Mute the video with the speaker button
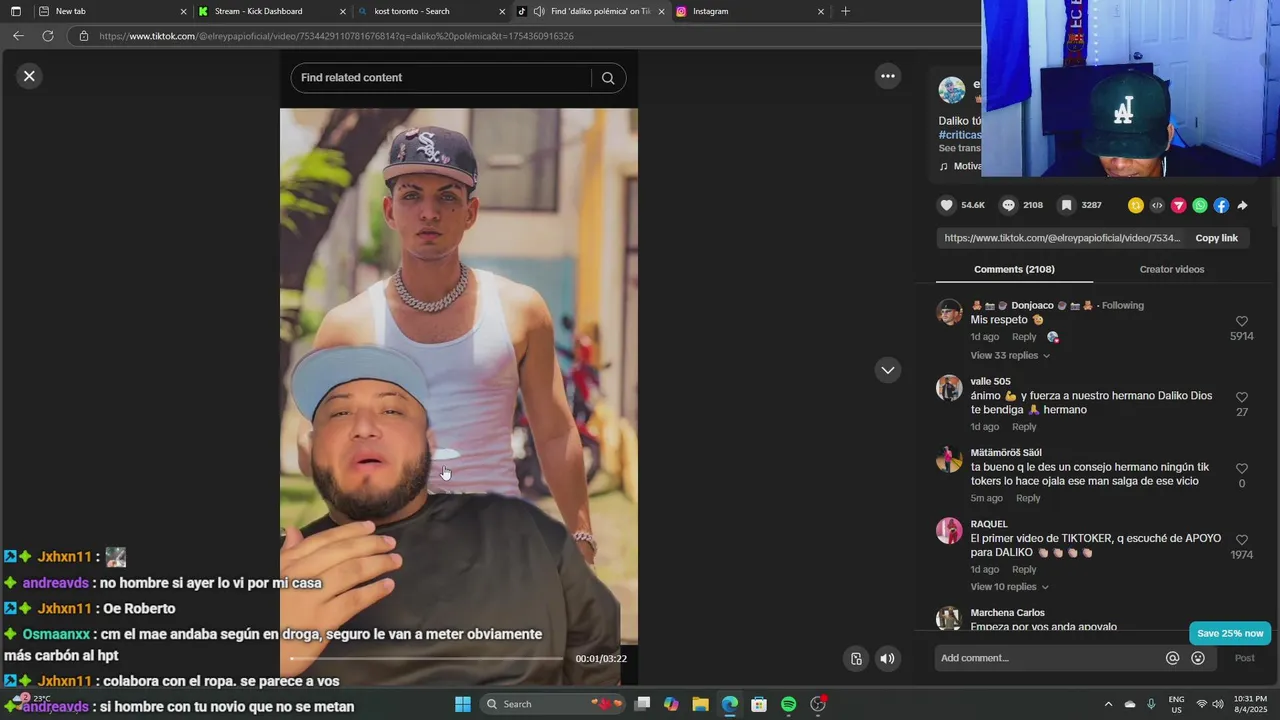The height and width of the screenshot is (720, 1280). pos(887,658)
